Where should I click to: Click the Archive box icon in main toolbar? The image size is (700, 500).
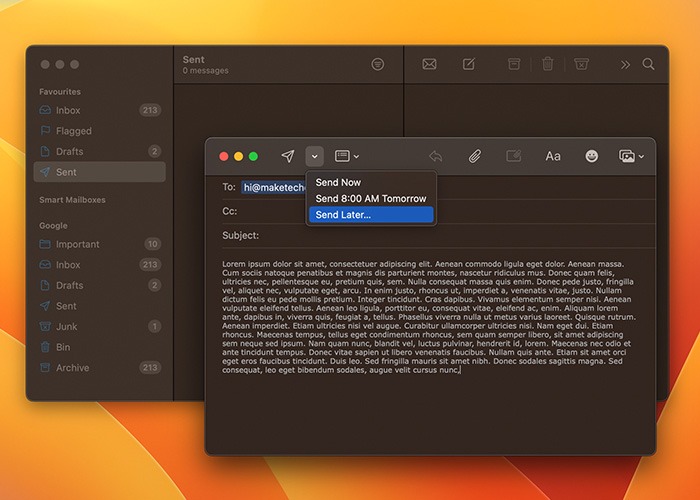pos(514,64)
